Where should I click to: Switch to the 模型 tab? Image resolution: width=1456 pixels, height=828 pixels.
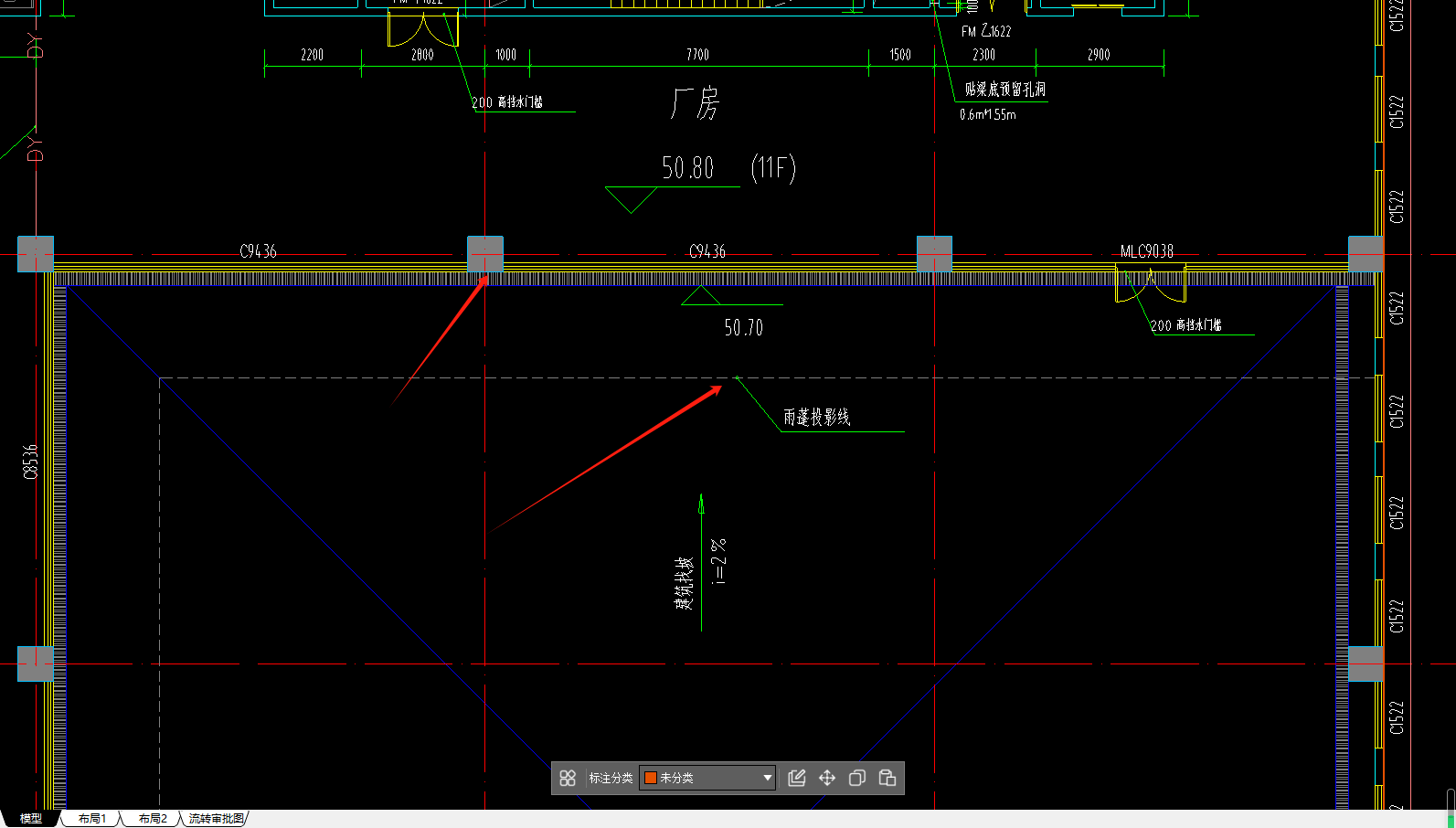pos(31,819)
